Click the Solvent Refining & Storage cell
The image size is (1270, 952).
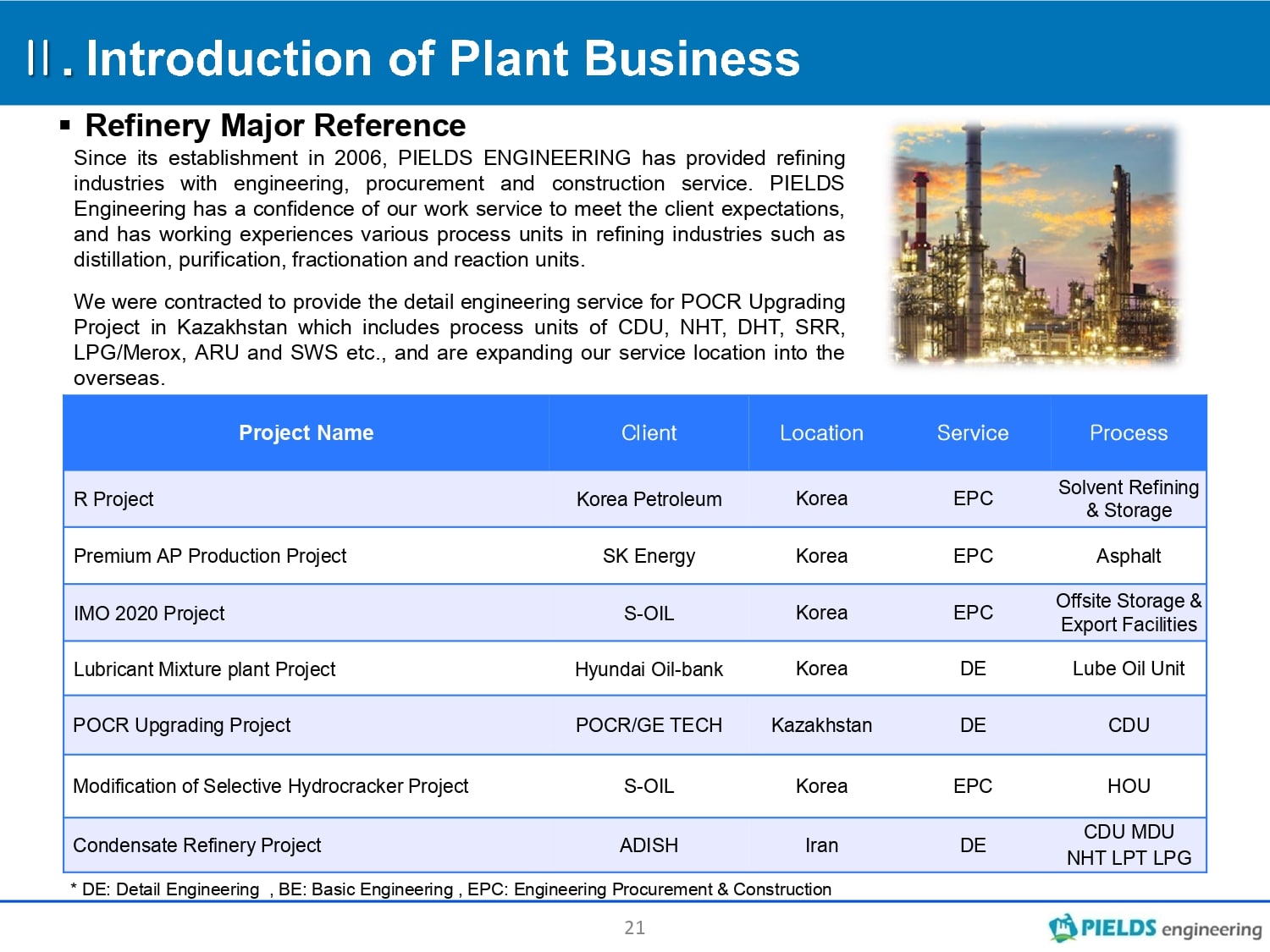(x=1129, y=498)
